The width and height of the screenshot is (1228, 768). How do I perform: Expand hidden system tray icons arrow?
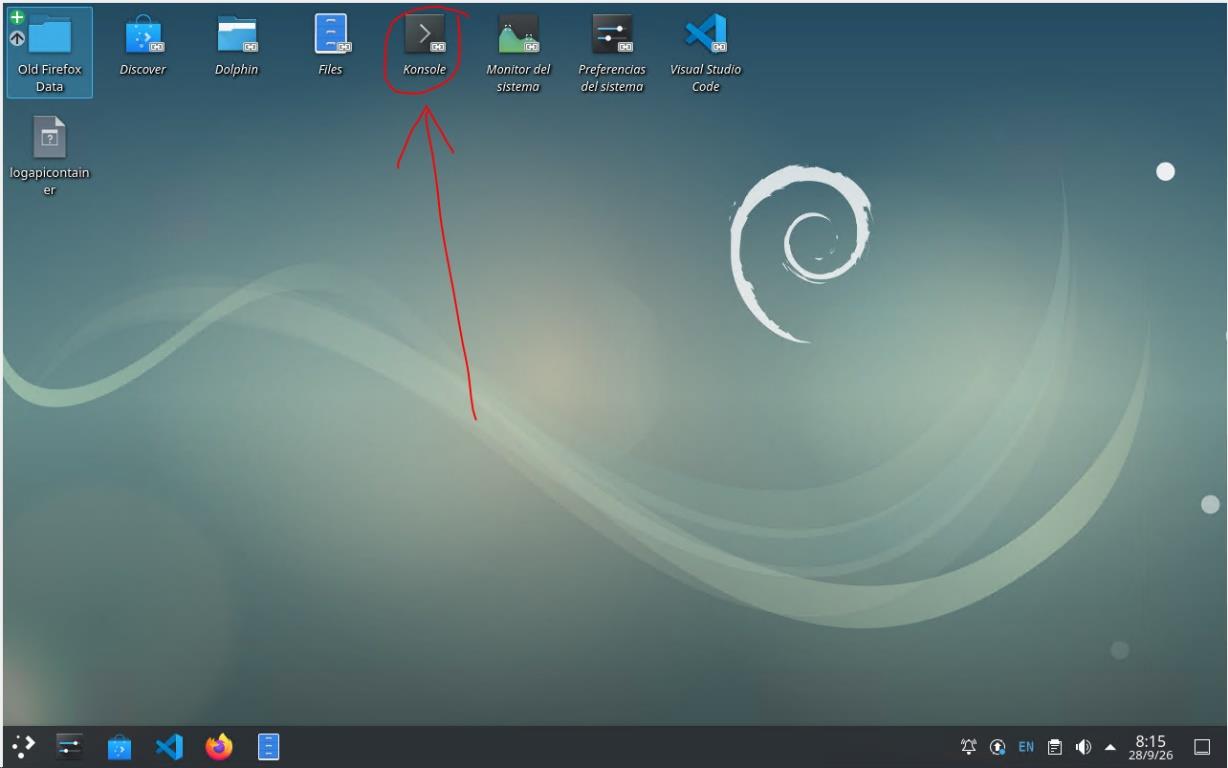(x=1110, y=747)
